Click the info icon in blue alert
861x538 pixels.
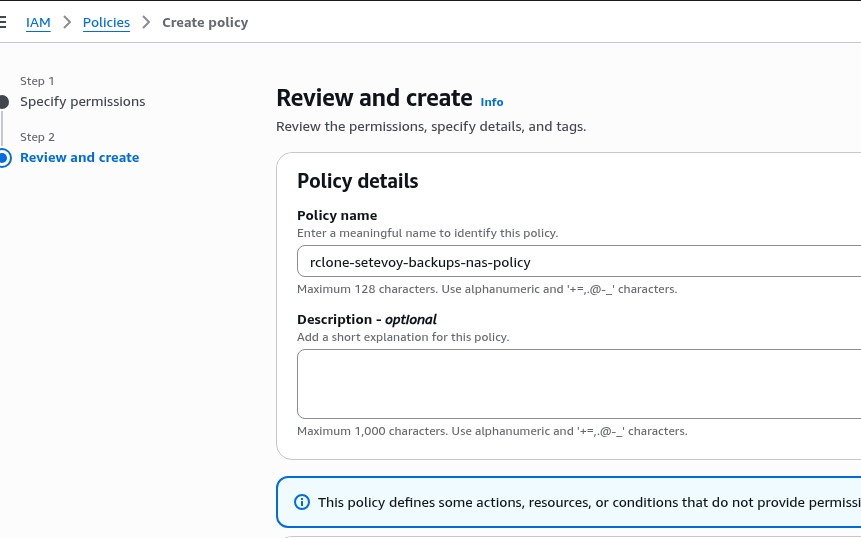pyautogui.click(x=302, y=502)
